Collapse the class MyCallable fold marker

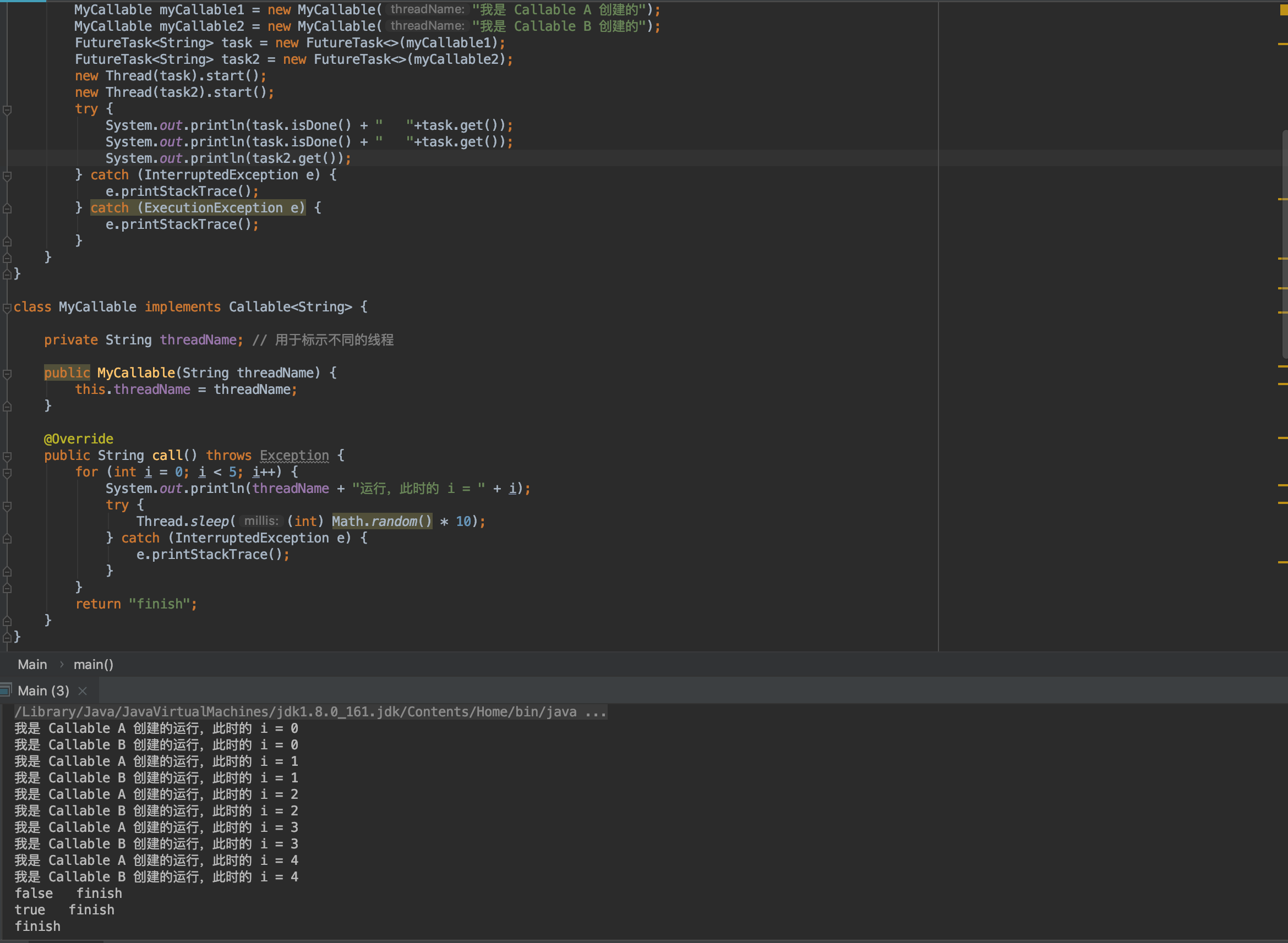7,308
